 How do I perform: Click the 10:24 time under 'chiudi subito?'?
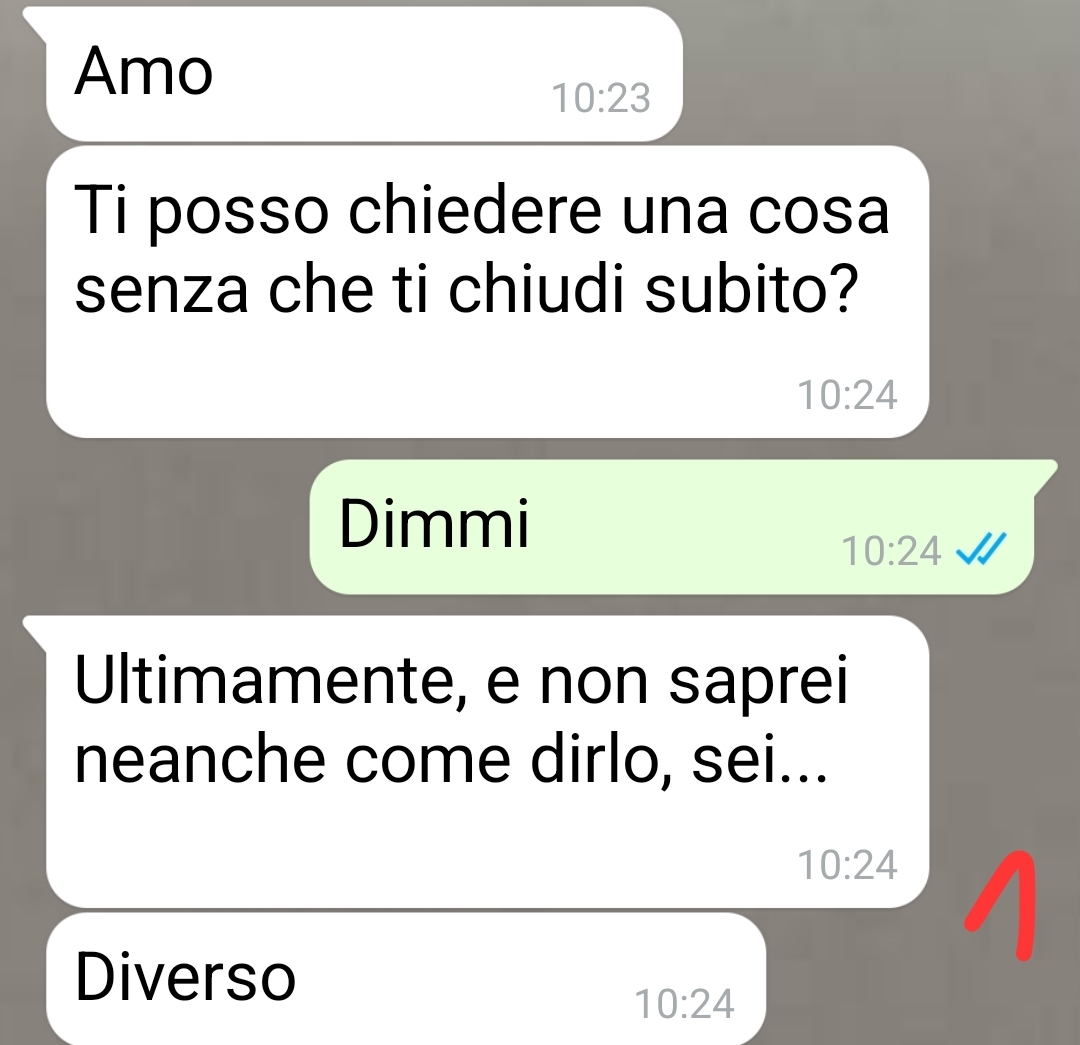coord(847,395)
